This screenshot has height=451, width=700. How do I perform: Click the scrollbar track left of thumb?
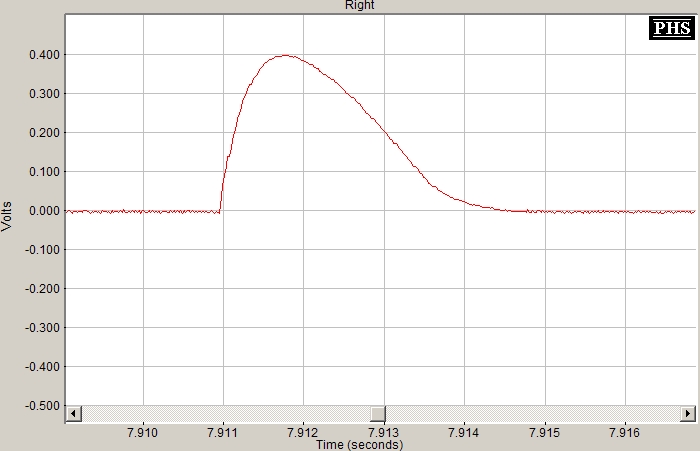[x=226, y=413]
